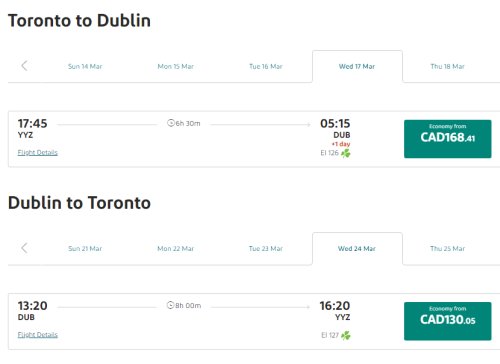Click the previous dates arrow for Toronto to Dublin

coord(24,66)
